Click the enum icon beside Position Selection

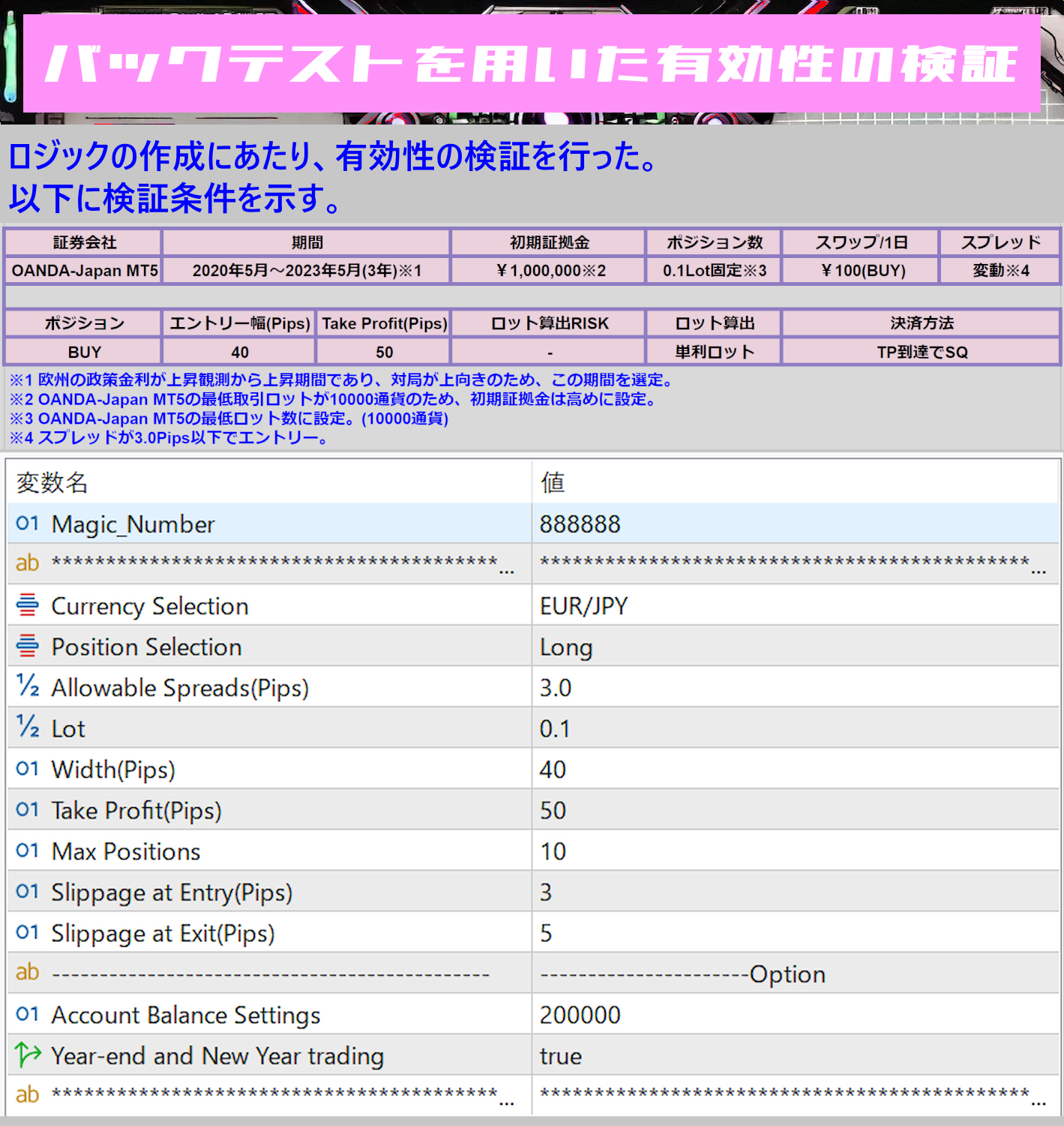[27, 646]
